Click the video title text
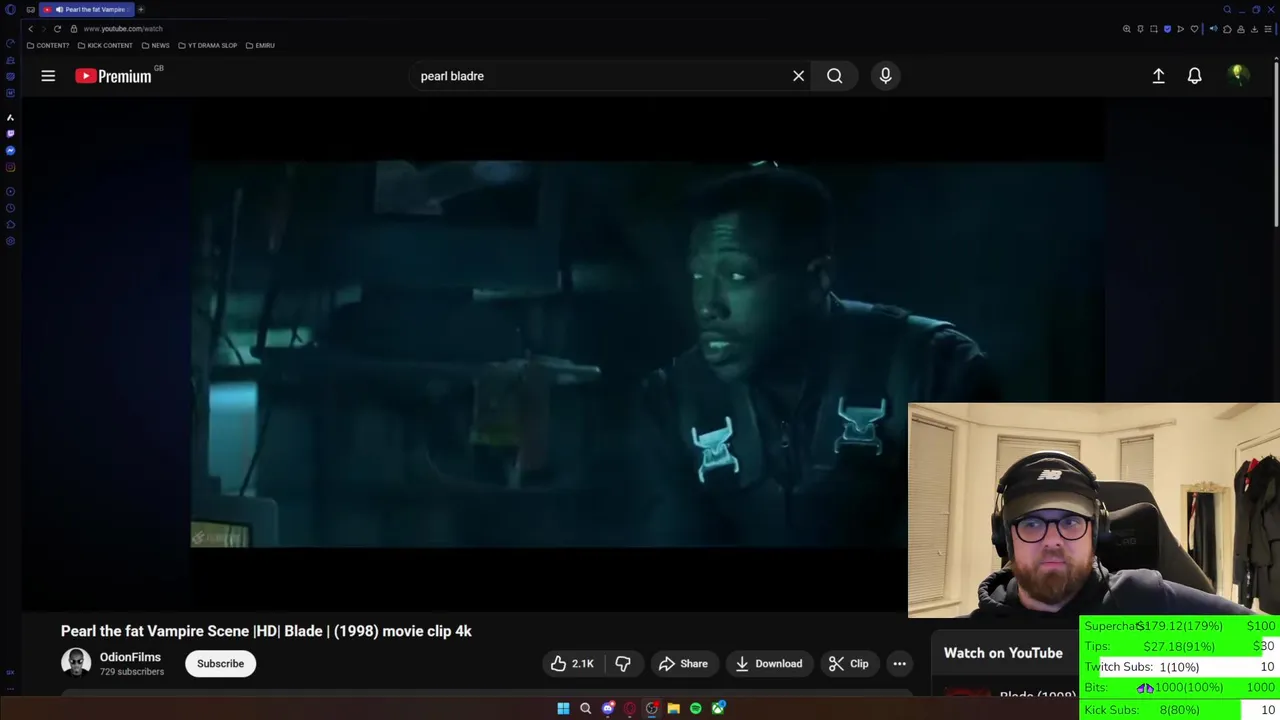The image size is (1280, 720). click(x=266, y=631)
